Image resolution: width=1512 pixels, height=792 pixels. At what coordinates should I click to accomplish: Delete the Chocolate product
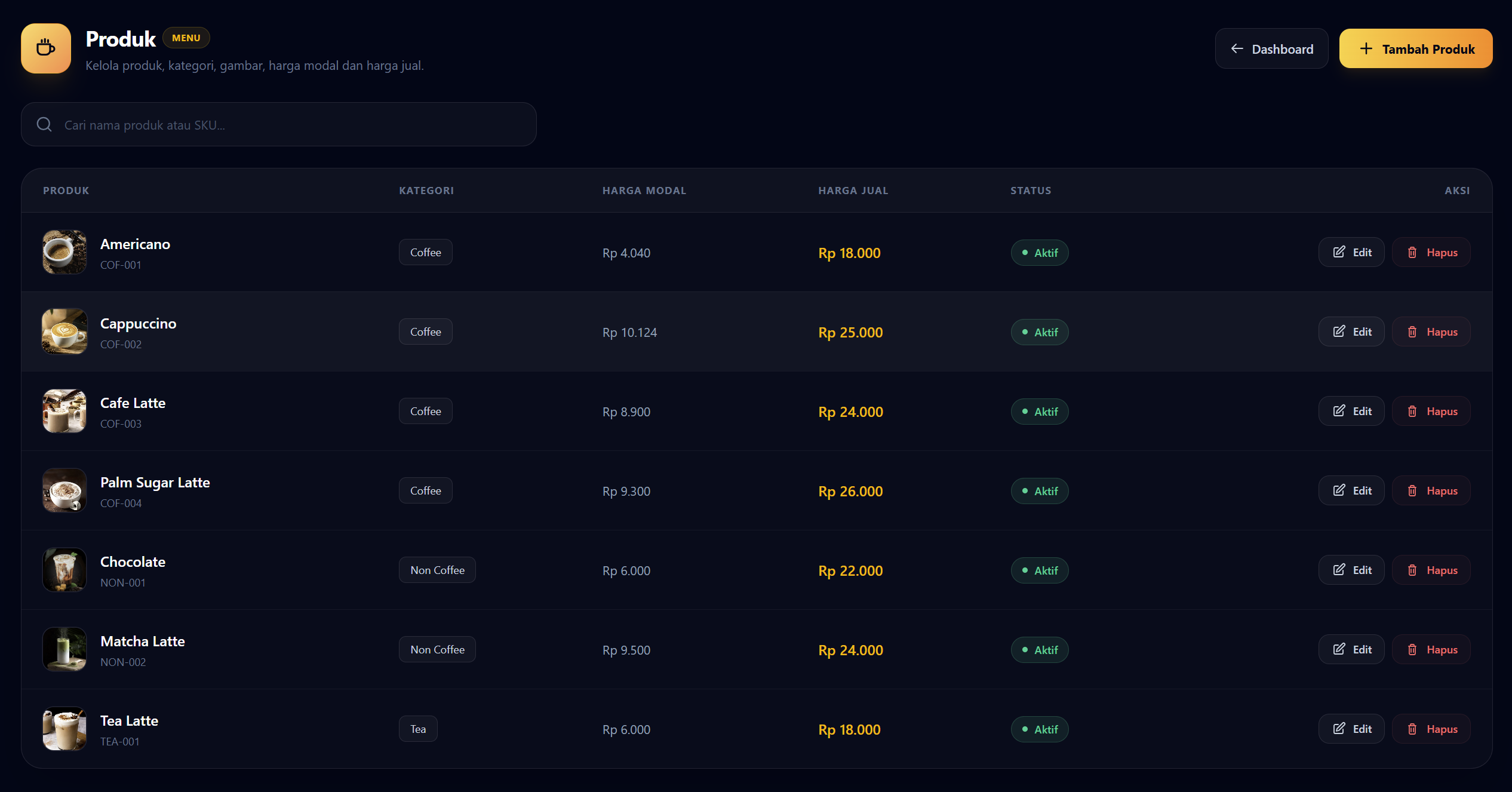point(1431,570)
